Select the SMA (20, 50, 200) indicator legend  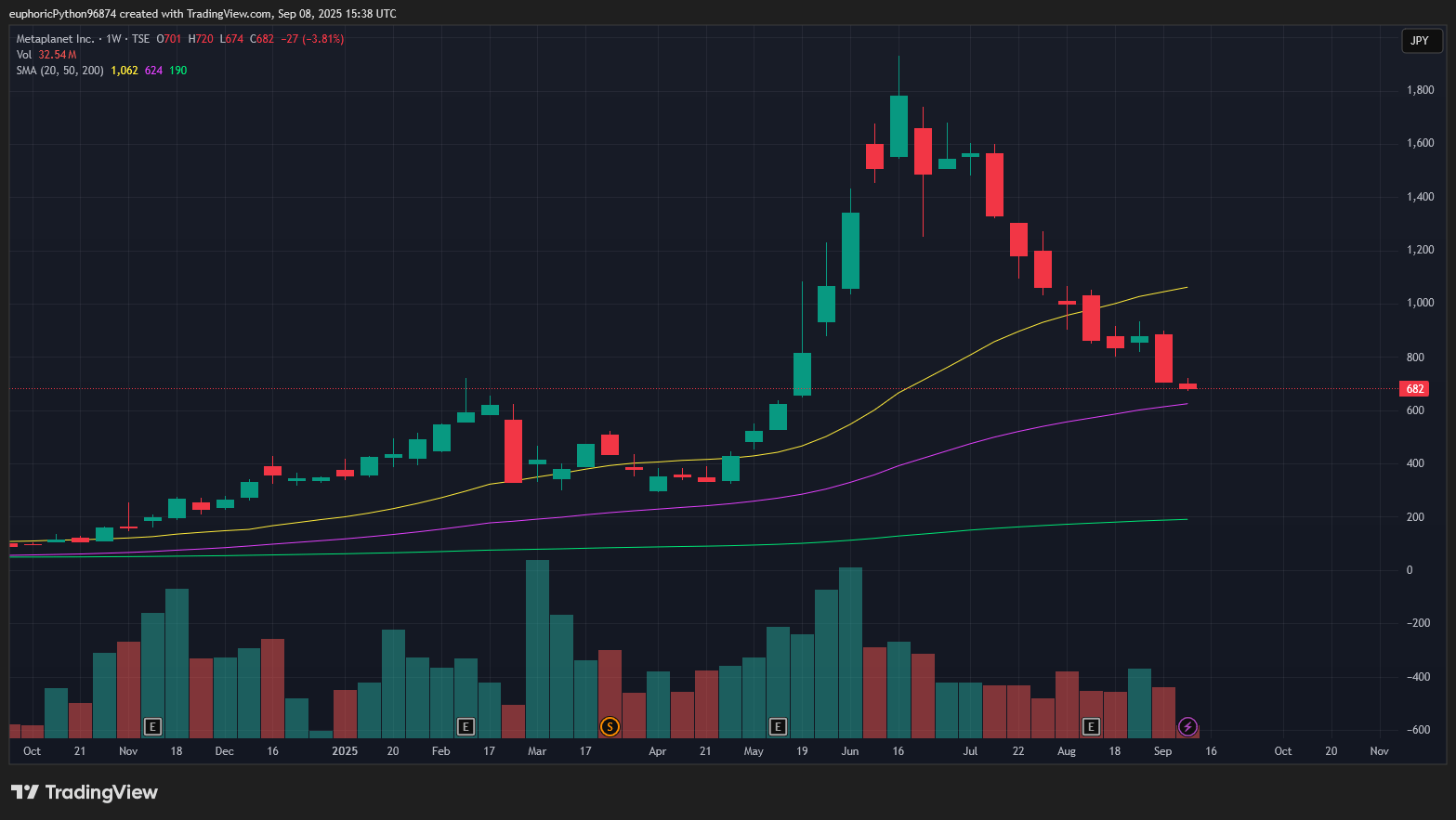click(x=60, y=71)
